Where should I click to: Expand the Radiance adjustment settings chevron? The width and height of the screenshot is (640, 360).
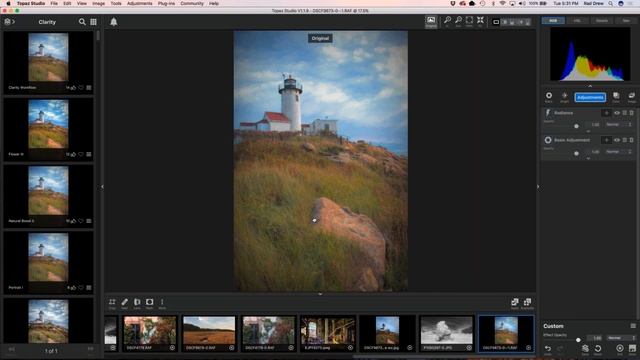point(588,131)
